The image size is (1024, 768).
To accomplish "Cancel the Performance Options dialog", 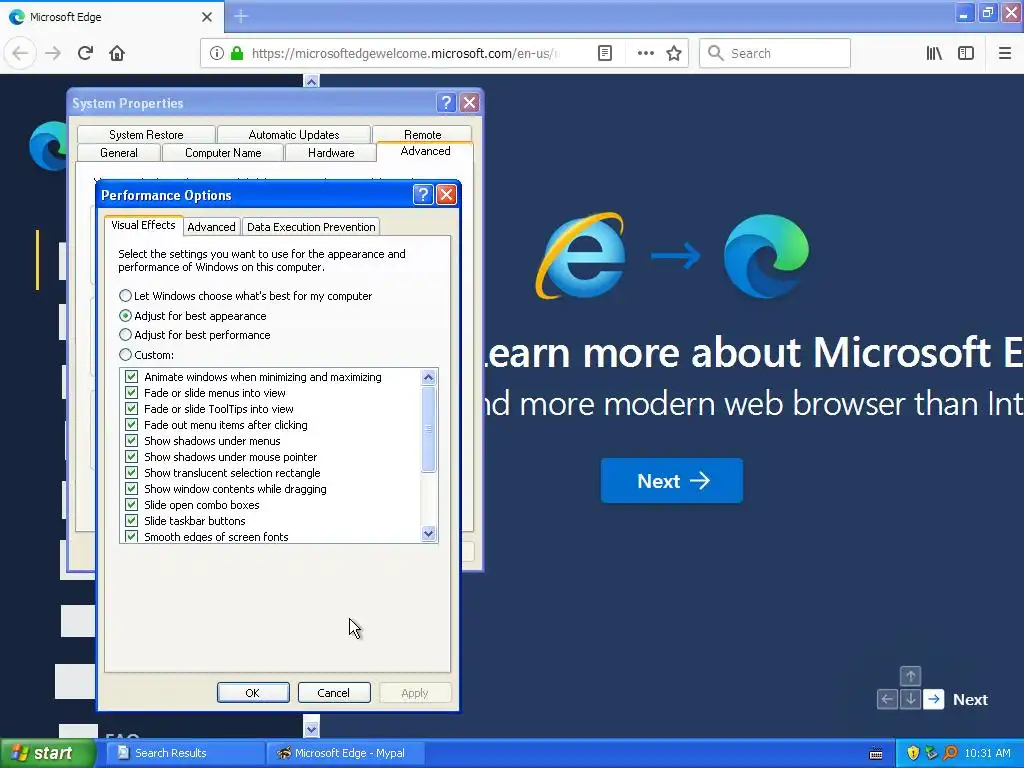I will click(x=334, y=693).
